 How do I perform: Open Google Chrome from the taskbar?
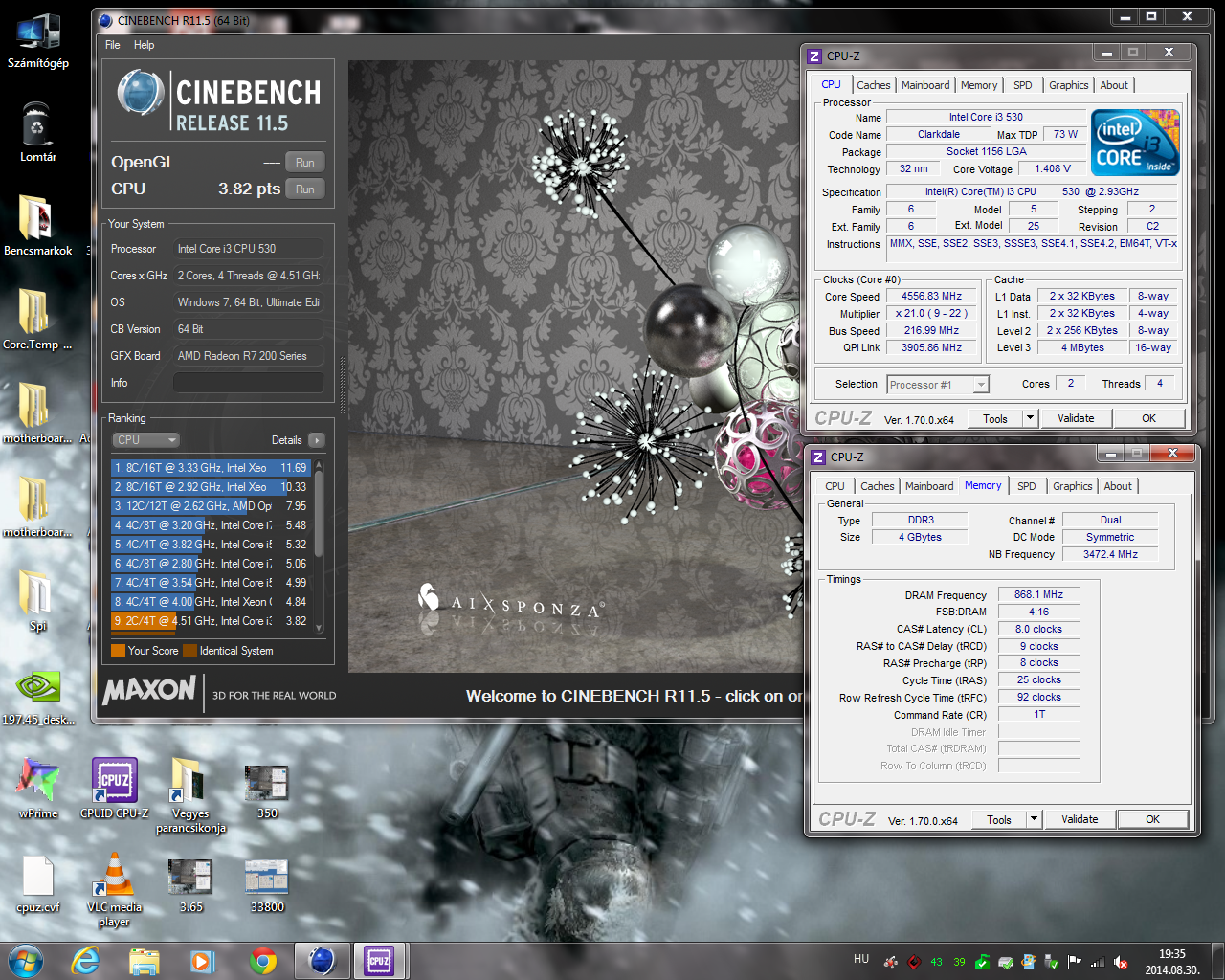tap(263, 961)
